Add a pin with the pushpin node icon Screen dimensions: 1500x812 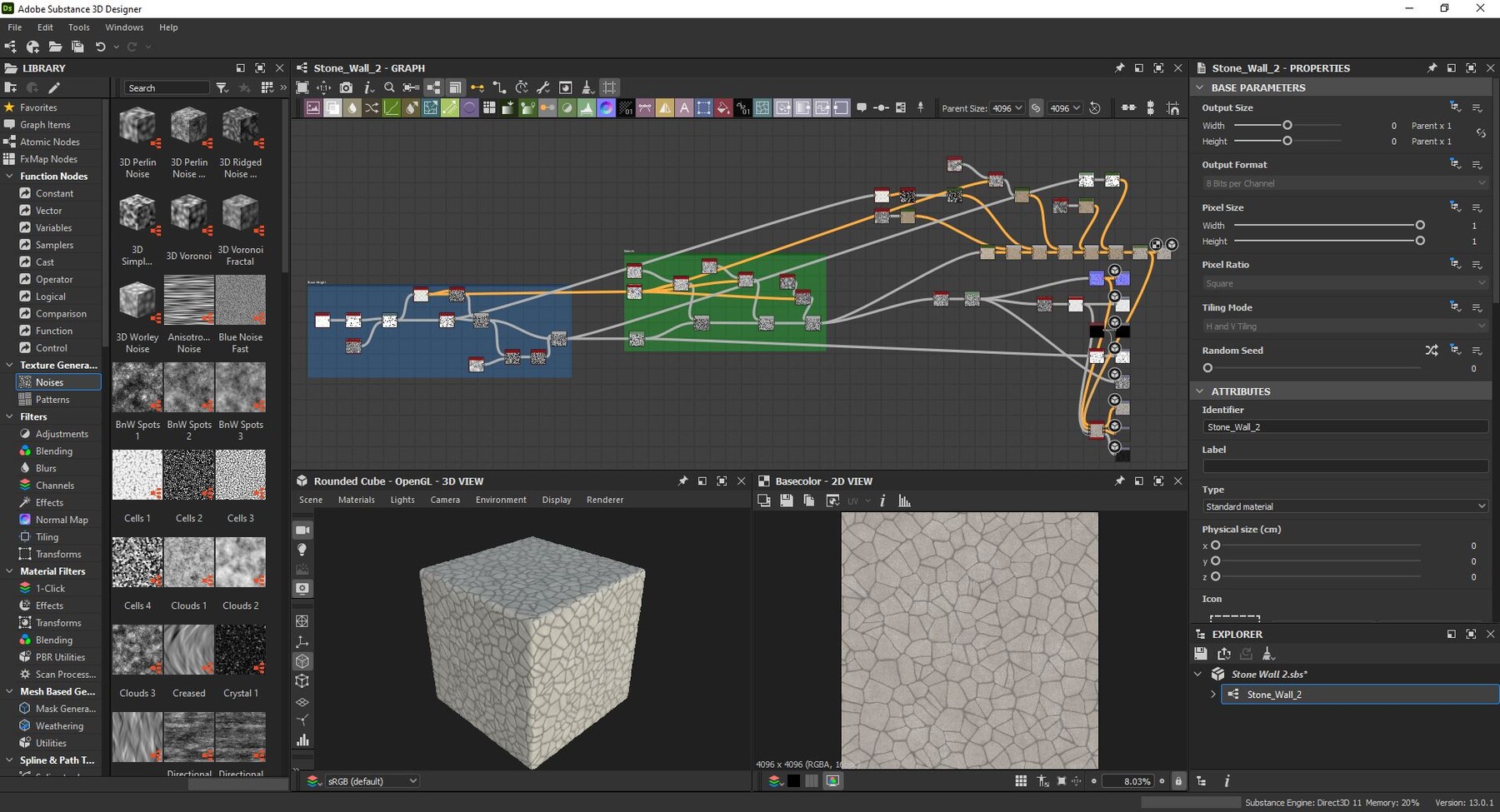coord(920,107)
